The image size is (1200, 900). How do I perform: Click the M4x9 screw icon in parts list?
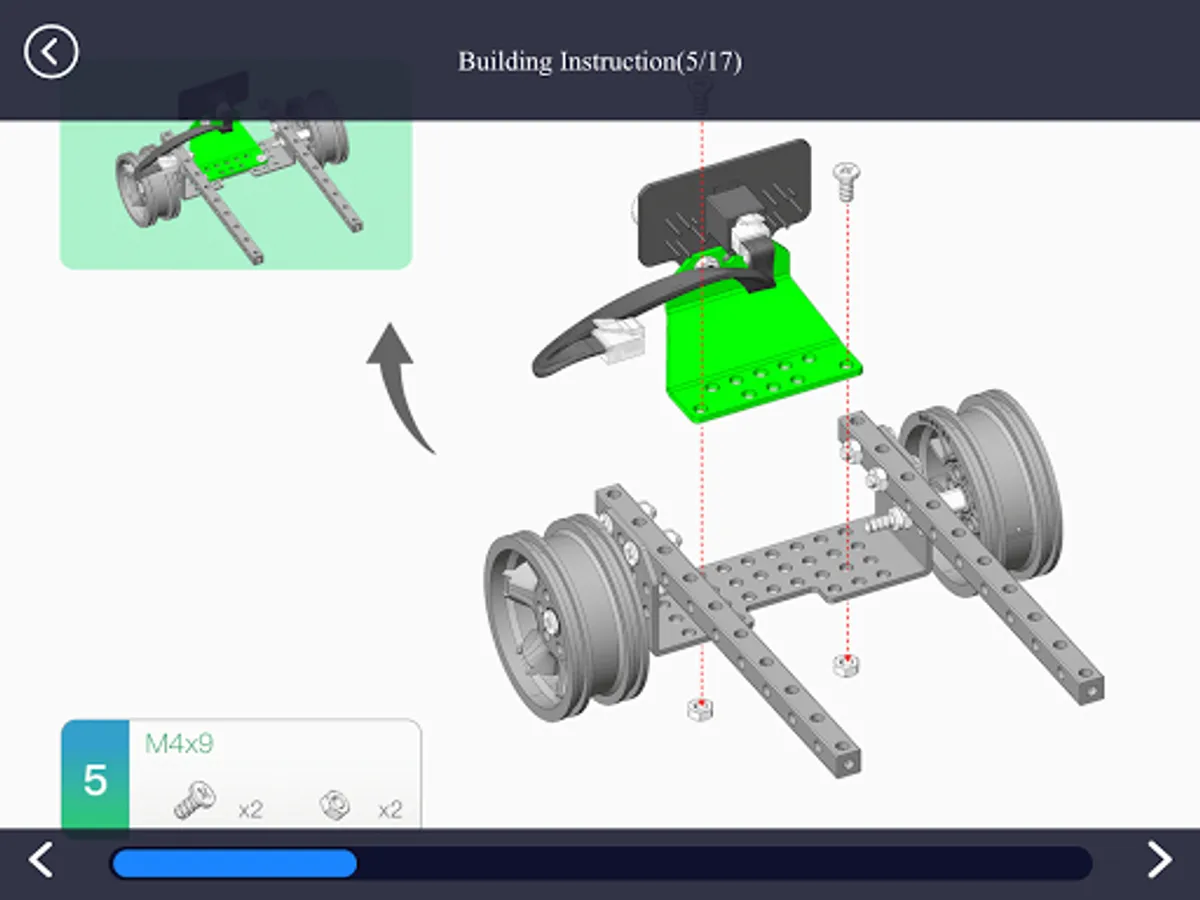pos(195,801)
